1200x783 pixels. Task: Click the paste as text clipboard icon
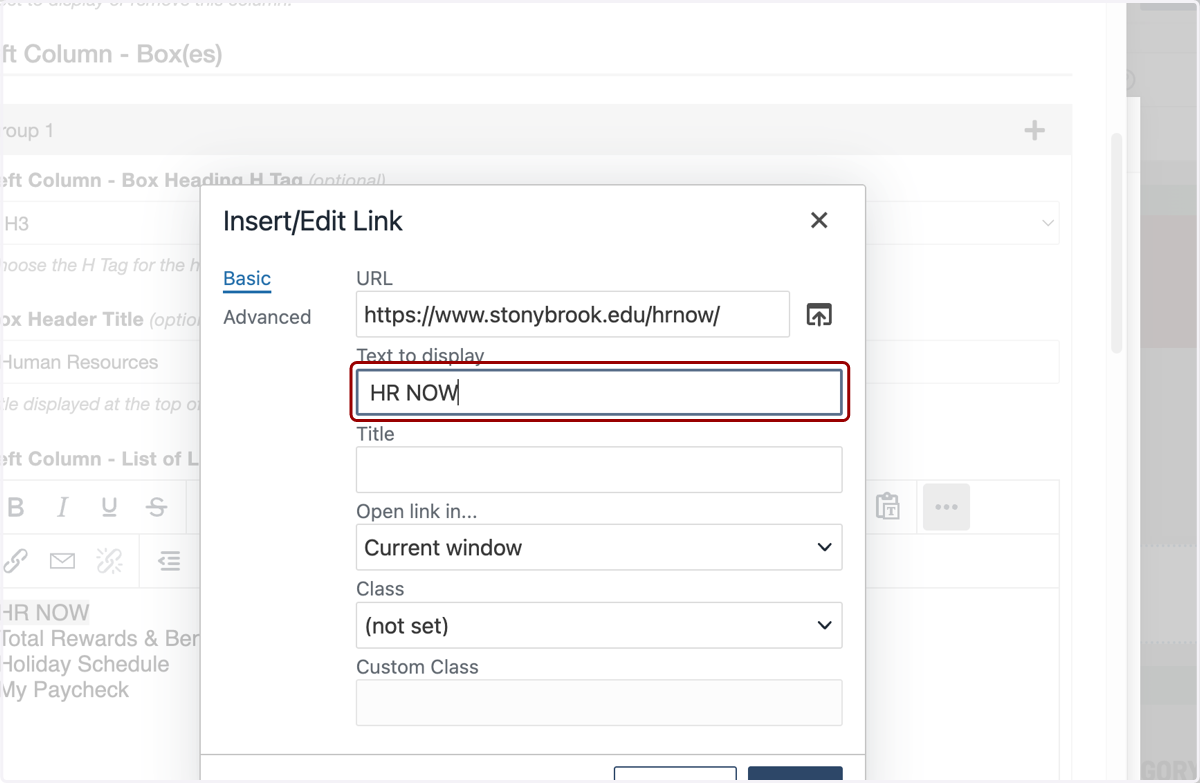[x=887, y=507]
